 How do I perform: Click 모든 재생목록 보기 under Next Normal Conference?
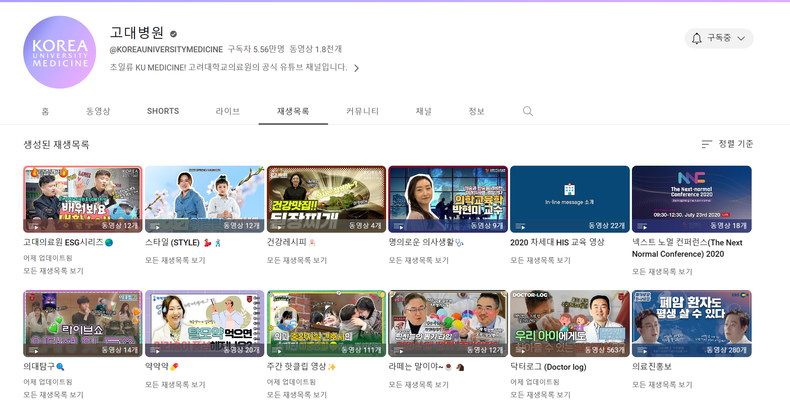pyautogui.click(x=663, y=272)
